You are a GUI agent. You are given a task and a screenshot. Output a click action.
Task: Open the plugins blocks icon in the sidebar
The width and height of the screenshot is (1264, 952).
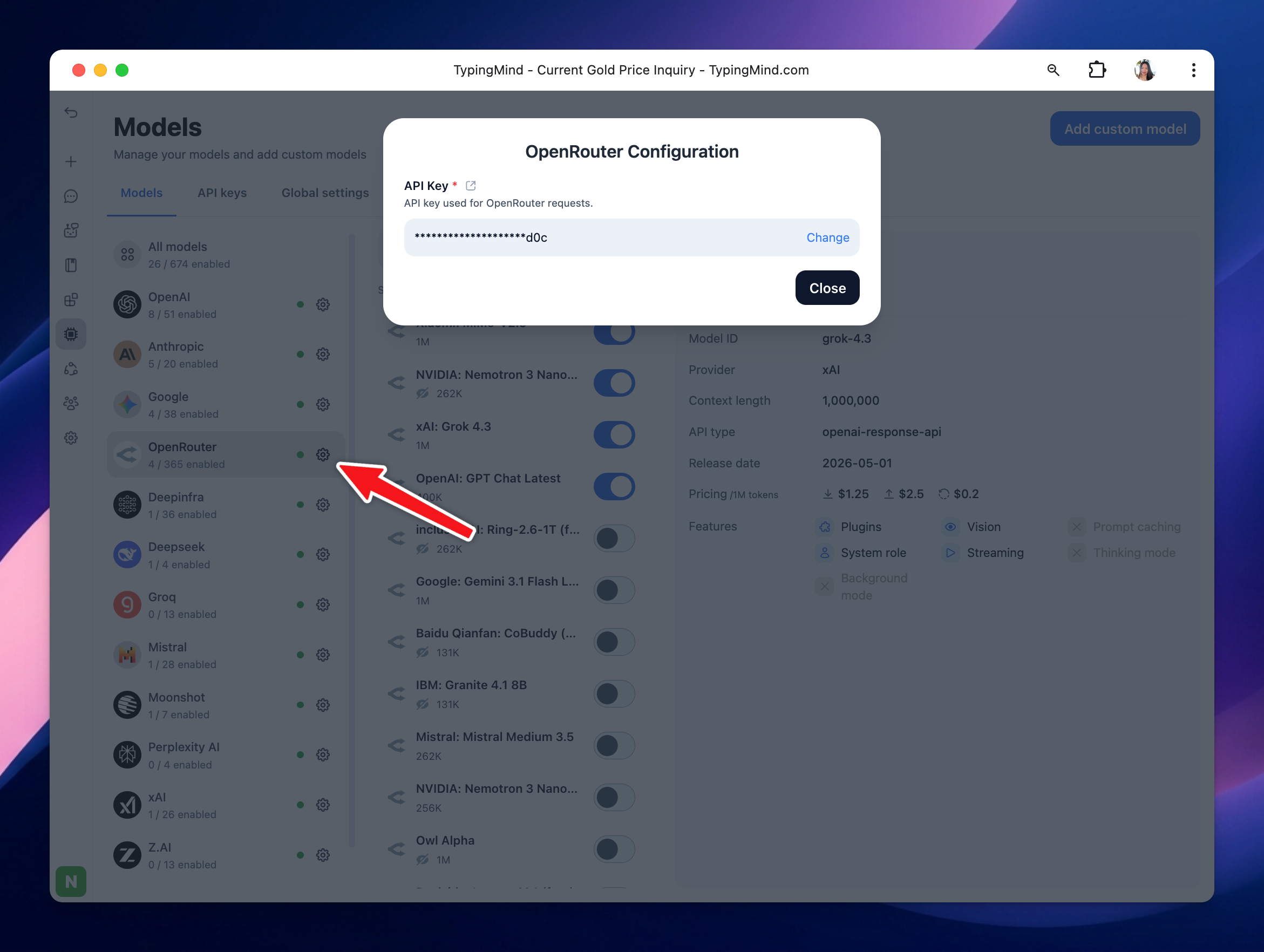[71, 300]
